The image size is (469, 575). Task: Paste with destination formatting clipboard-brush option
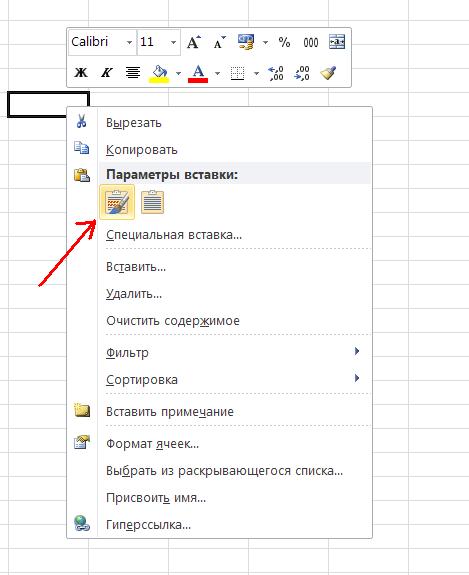pos(117,202)
